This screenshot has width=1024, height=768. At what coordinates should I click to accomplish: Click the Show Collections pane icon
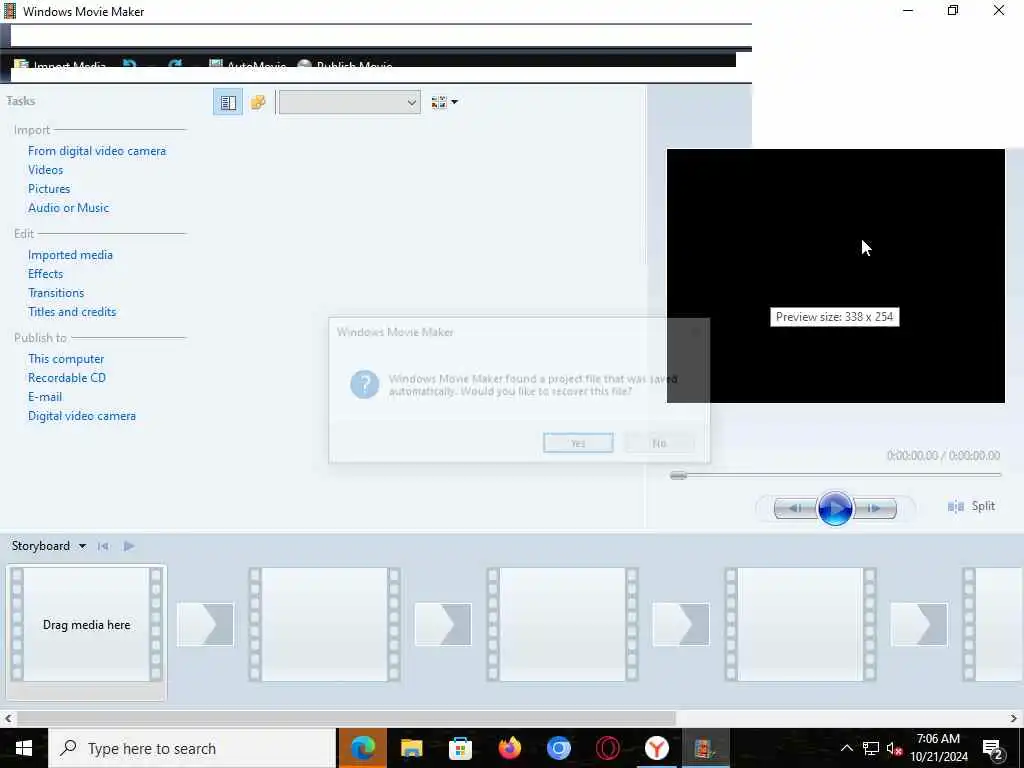(x=258, y=103)
